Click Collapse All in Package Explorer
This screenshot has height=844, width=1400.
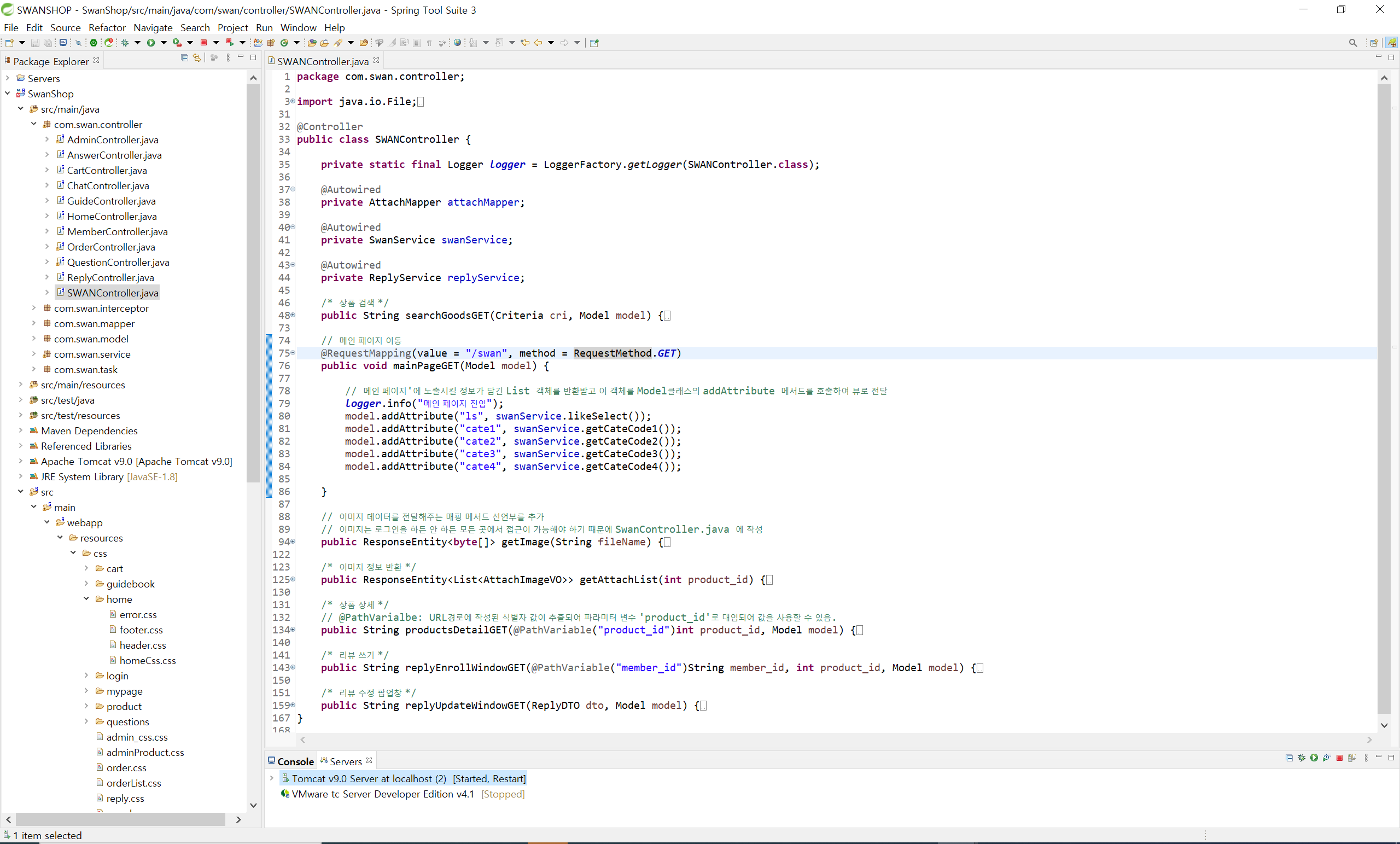[x=184, y=58]
